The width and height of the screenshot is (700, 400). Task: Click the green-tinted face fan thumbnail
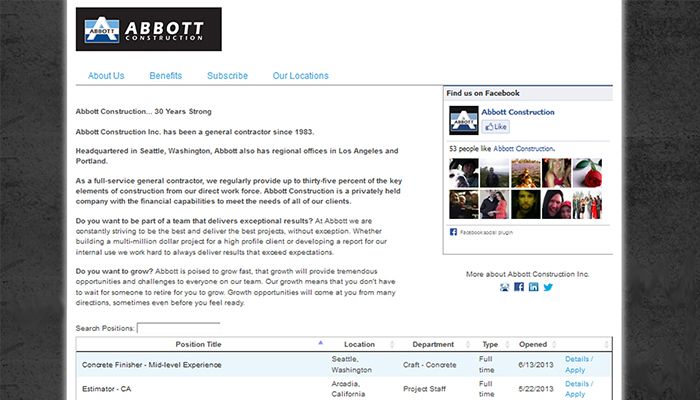point(525,204)
